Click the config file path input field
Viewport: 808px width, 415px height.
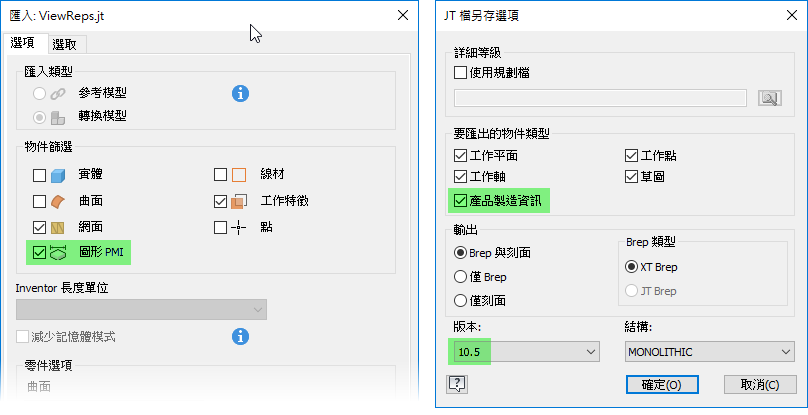tap(600, 97)
